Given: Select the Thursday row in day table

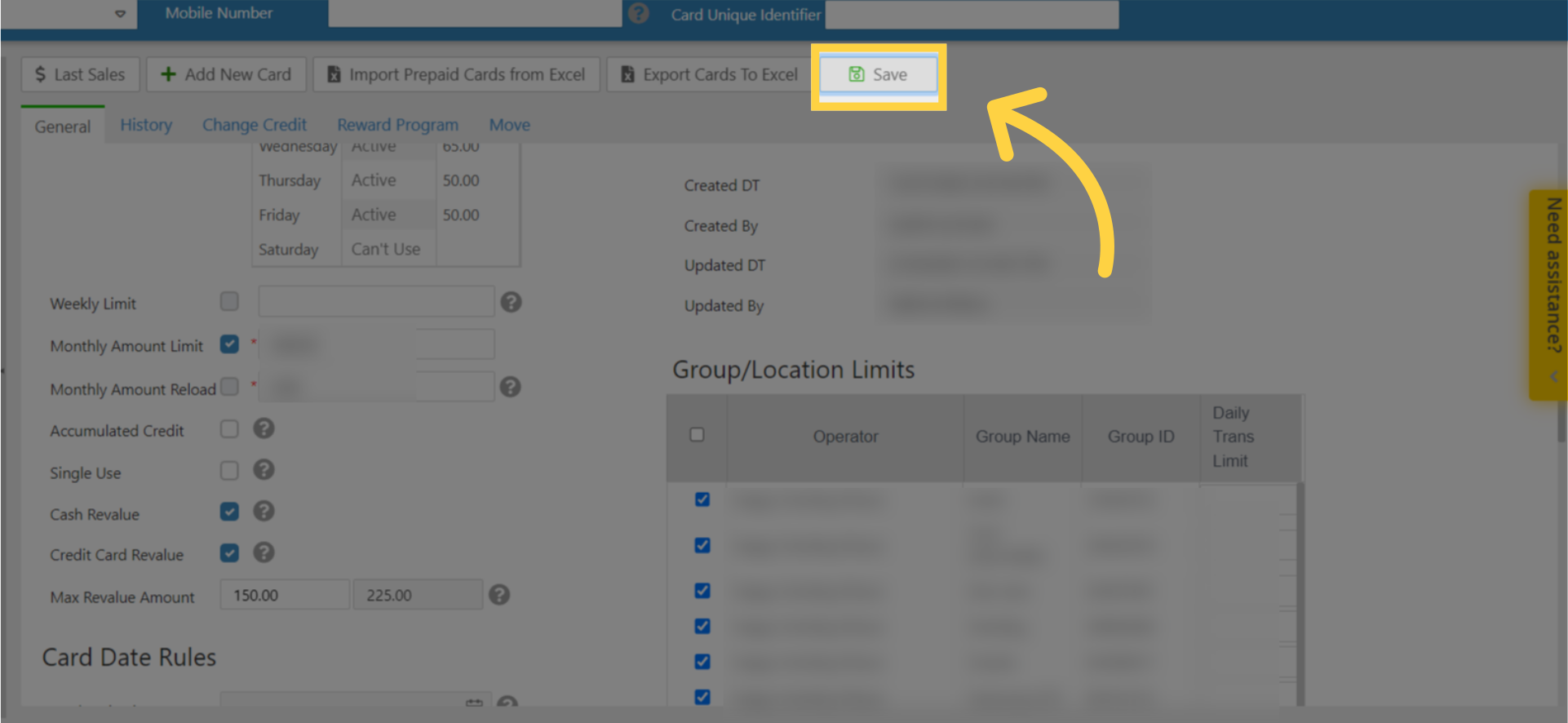Looking at the screenshot, I should click(385, 180).
